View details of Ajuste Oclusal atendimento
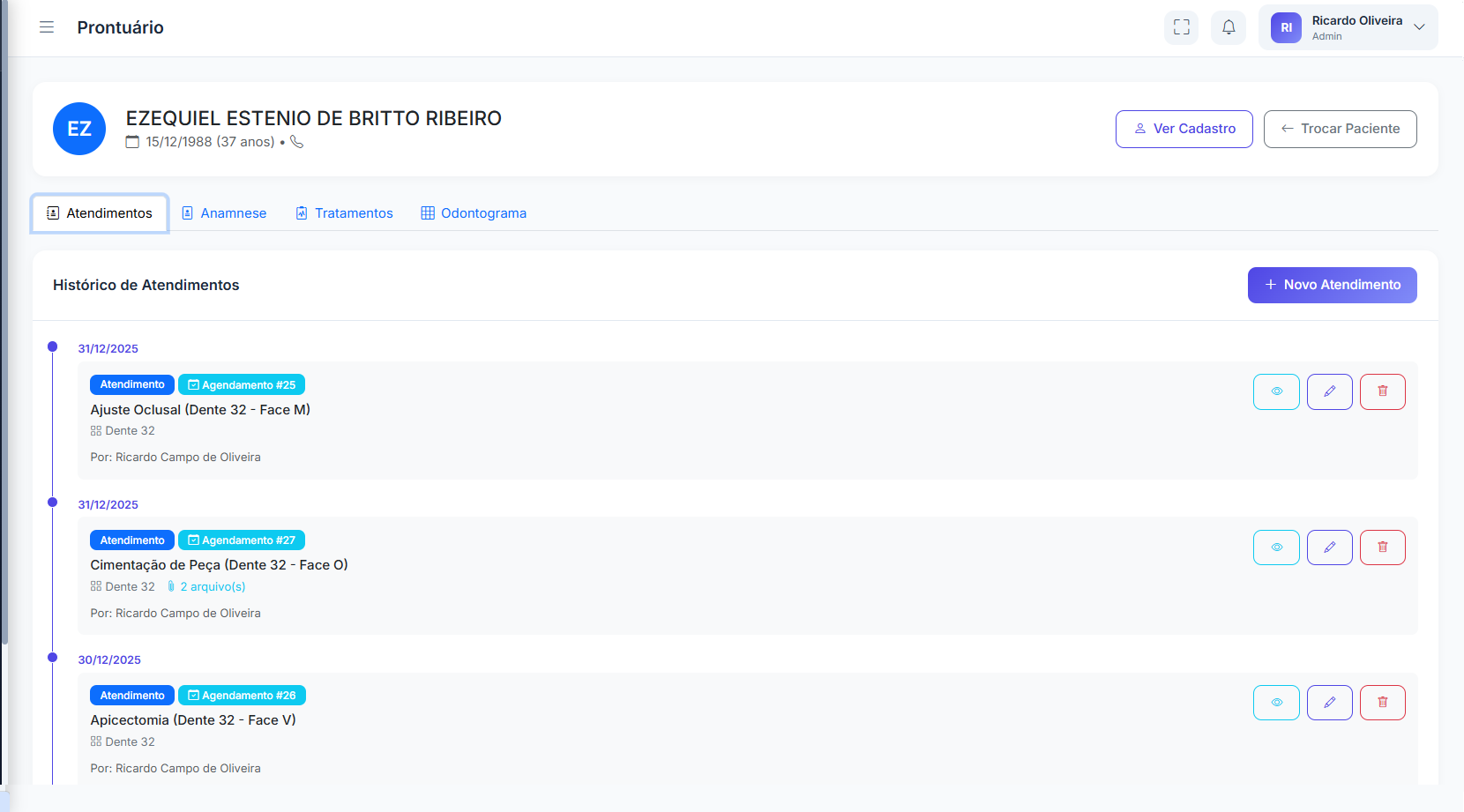1464x812 pixels. pos(1276,391)
